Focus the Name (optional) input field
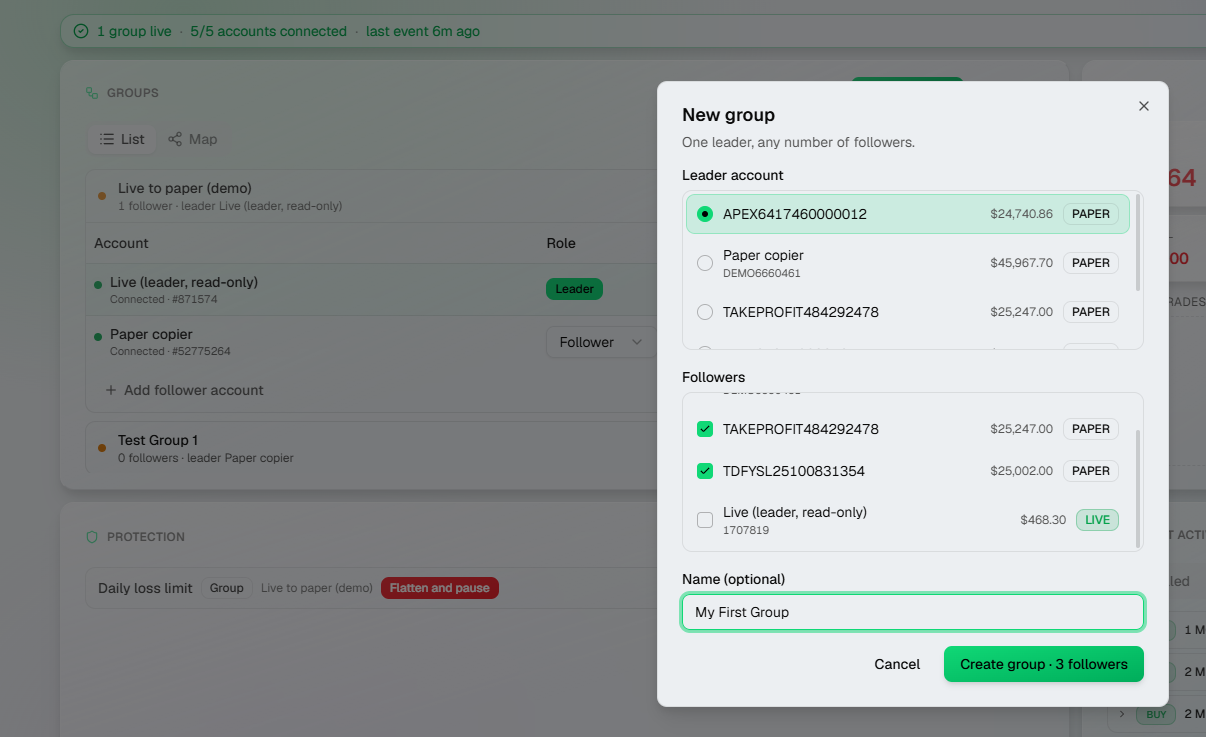Screen dimensions: 1206x737 (913, 612)
